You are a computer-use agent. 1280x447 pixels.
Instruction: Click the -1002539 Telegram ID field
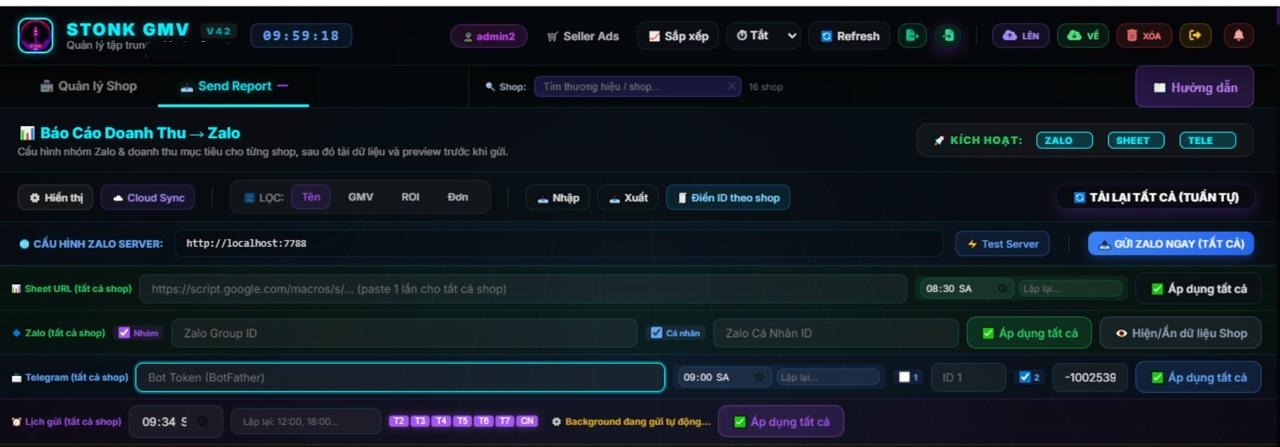(1090, 377)
